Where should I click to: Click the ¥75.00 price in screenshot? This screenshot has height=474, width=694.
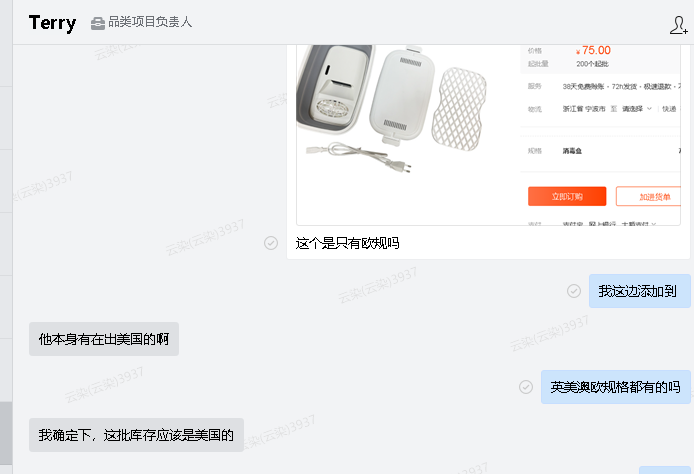pos(593,50)
